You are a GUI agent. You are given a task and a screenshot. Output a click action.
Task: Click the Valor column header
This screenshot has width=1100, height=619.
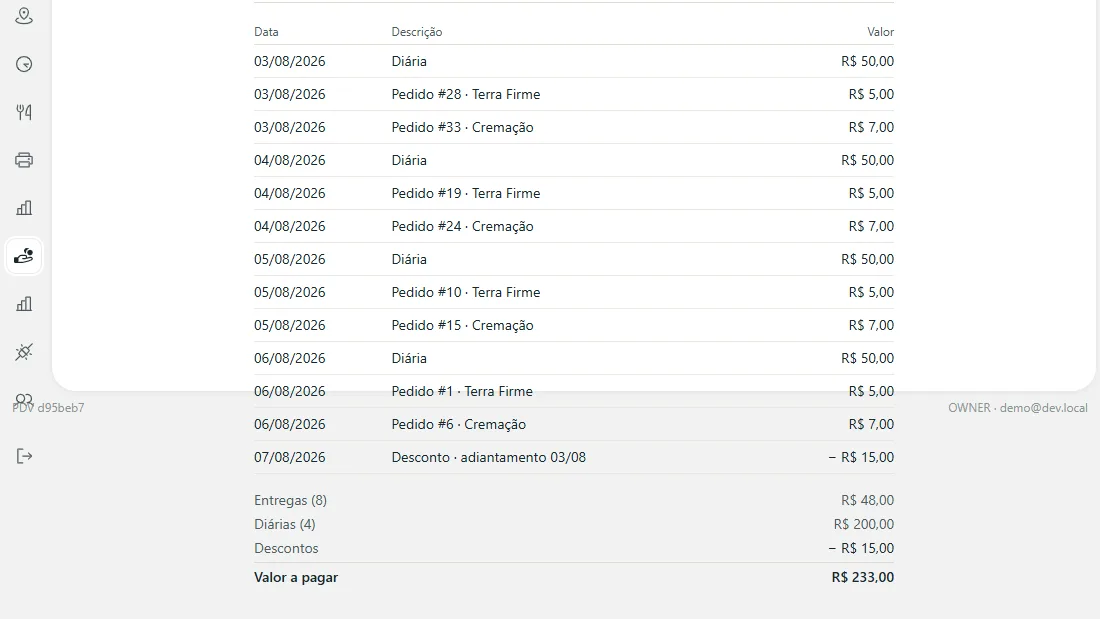[x=880, y=32]
